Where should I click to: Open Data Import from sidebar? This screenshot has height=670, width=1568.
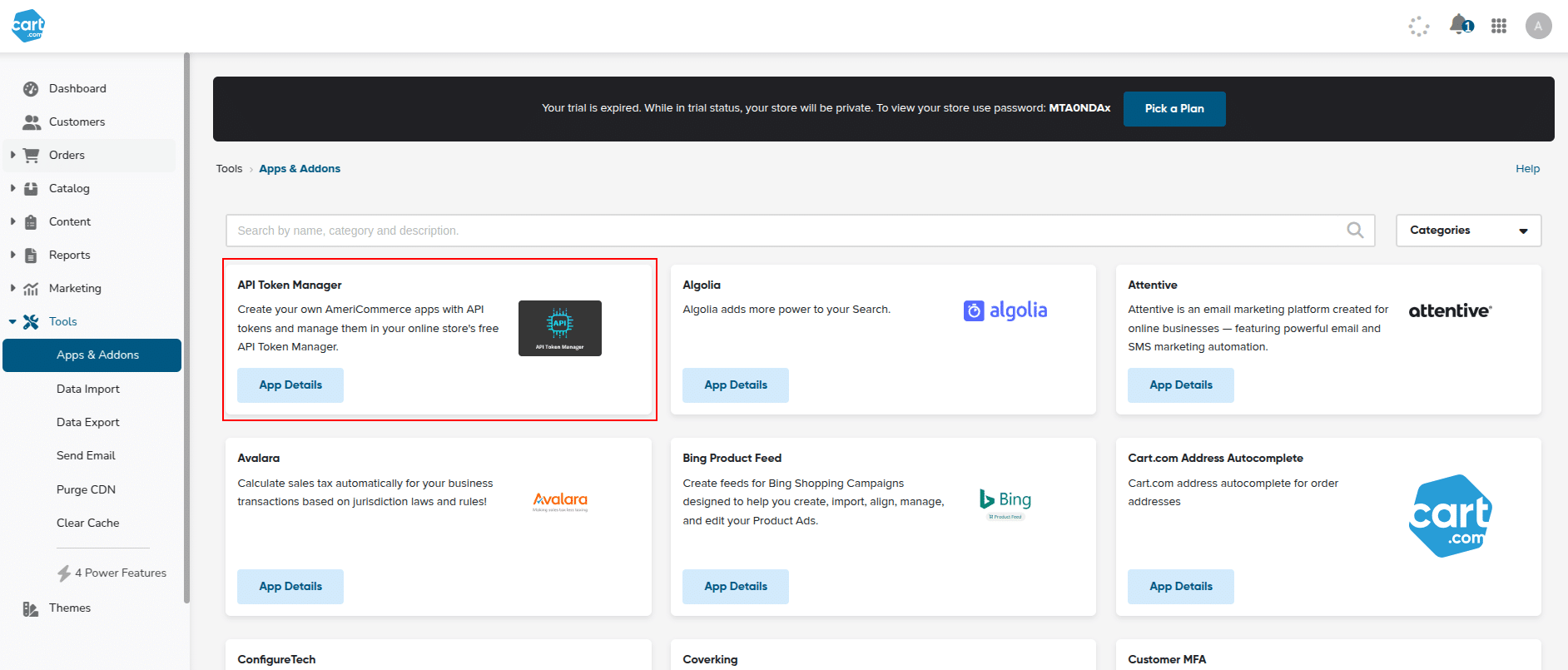pos(88,389)
